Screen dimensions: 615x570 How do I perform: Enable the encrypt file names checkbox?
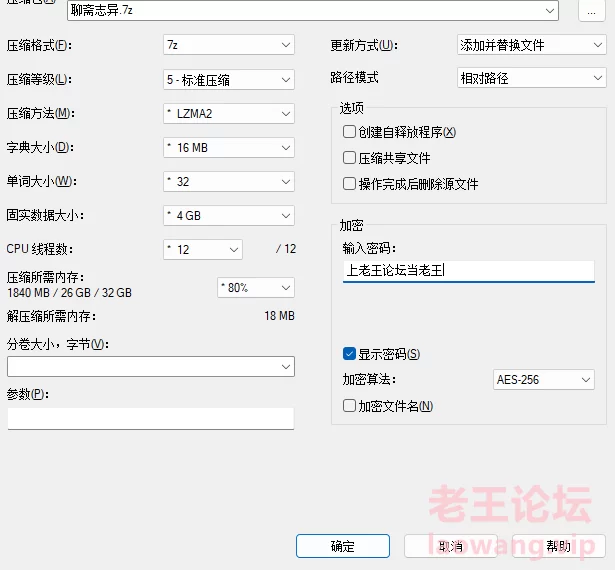349,406
